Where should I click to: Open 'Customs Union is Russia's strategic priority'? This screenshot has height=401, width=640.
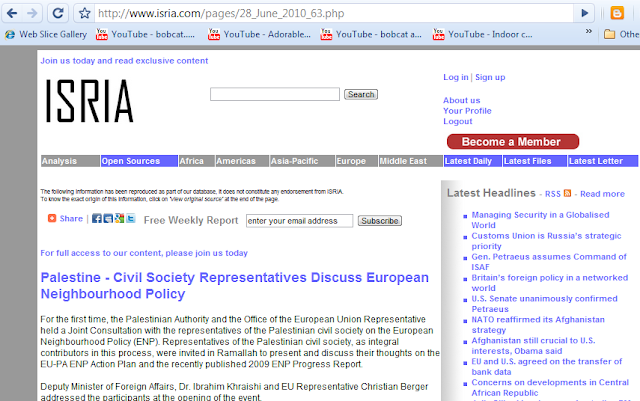pyautogui.click(x=546, y=241)
